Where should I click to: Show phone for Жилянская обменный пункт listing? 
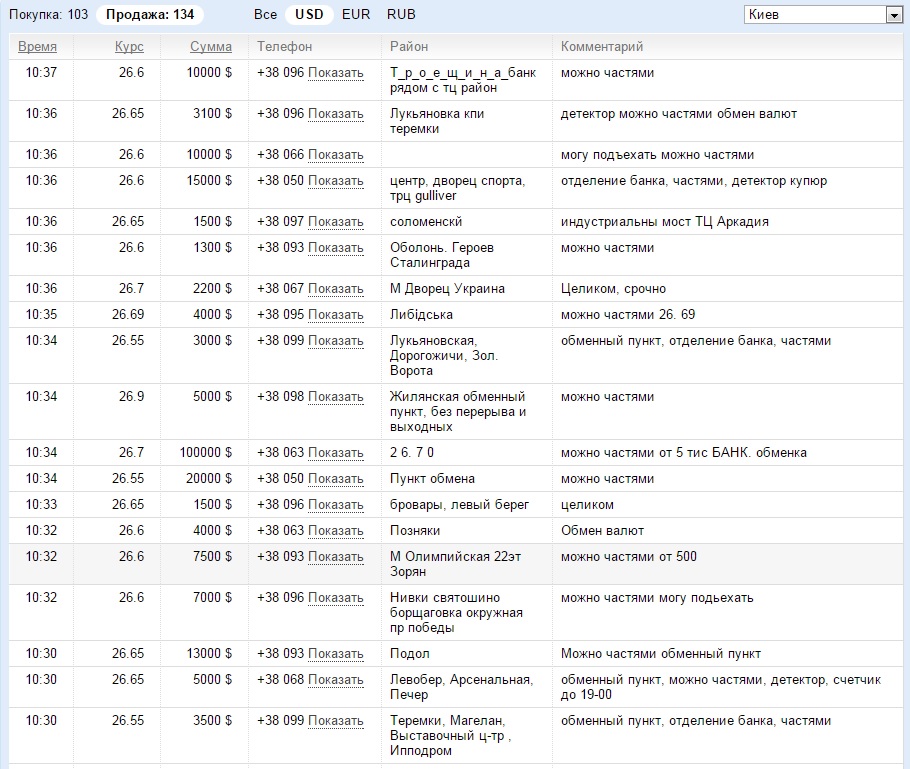(x=336, y=397)
